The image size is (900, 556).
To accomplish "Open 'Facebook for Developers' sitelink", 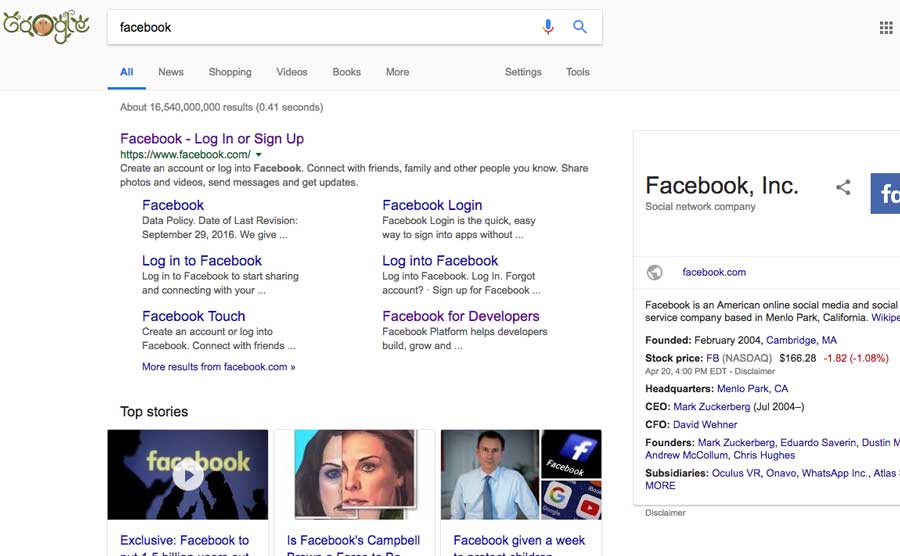I will (x=461, y=316).
